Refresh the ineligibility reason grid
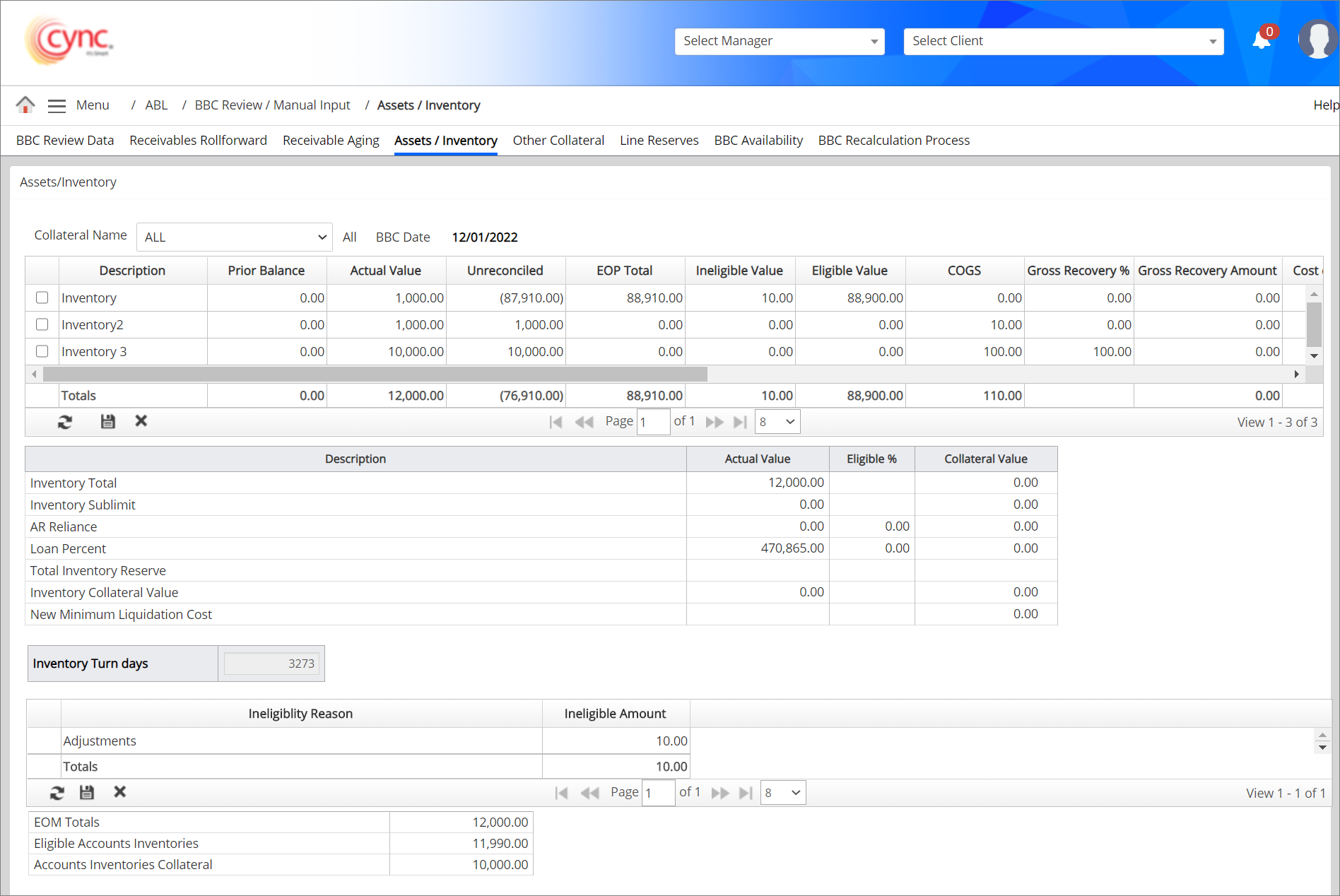1340x896 pixels. [x=57, y=793]
